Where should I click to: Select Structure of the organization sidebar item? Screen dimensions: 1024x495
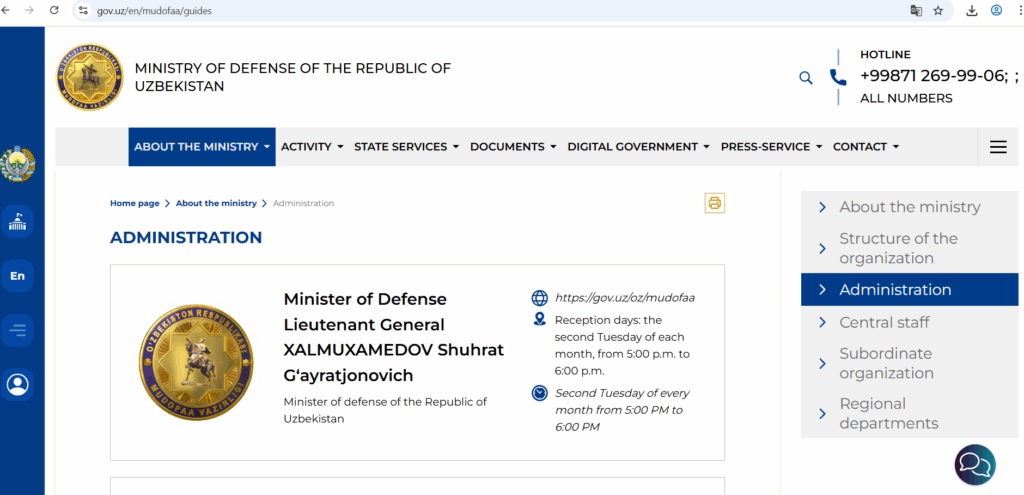(898, 248)
